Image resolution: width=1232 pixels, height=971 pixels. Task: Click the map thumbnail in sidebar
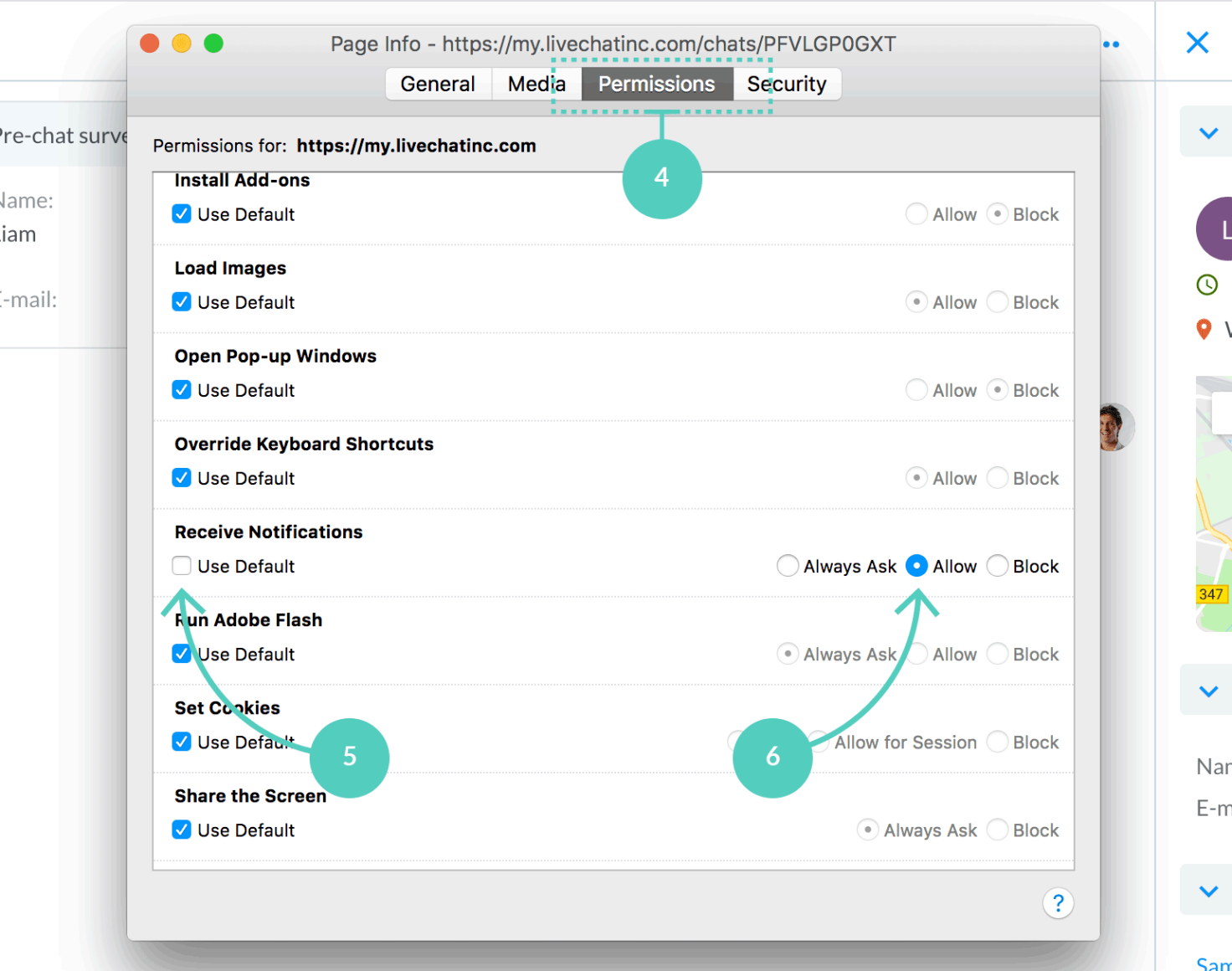click(x=1214, y=503)
